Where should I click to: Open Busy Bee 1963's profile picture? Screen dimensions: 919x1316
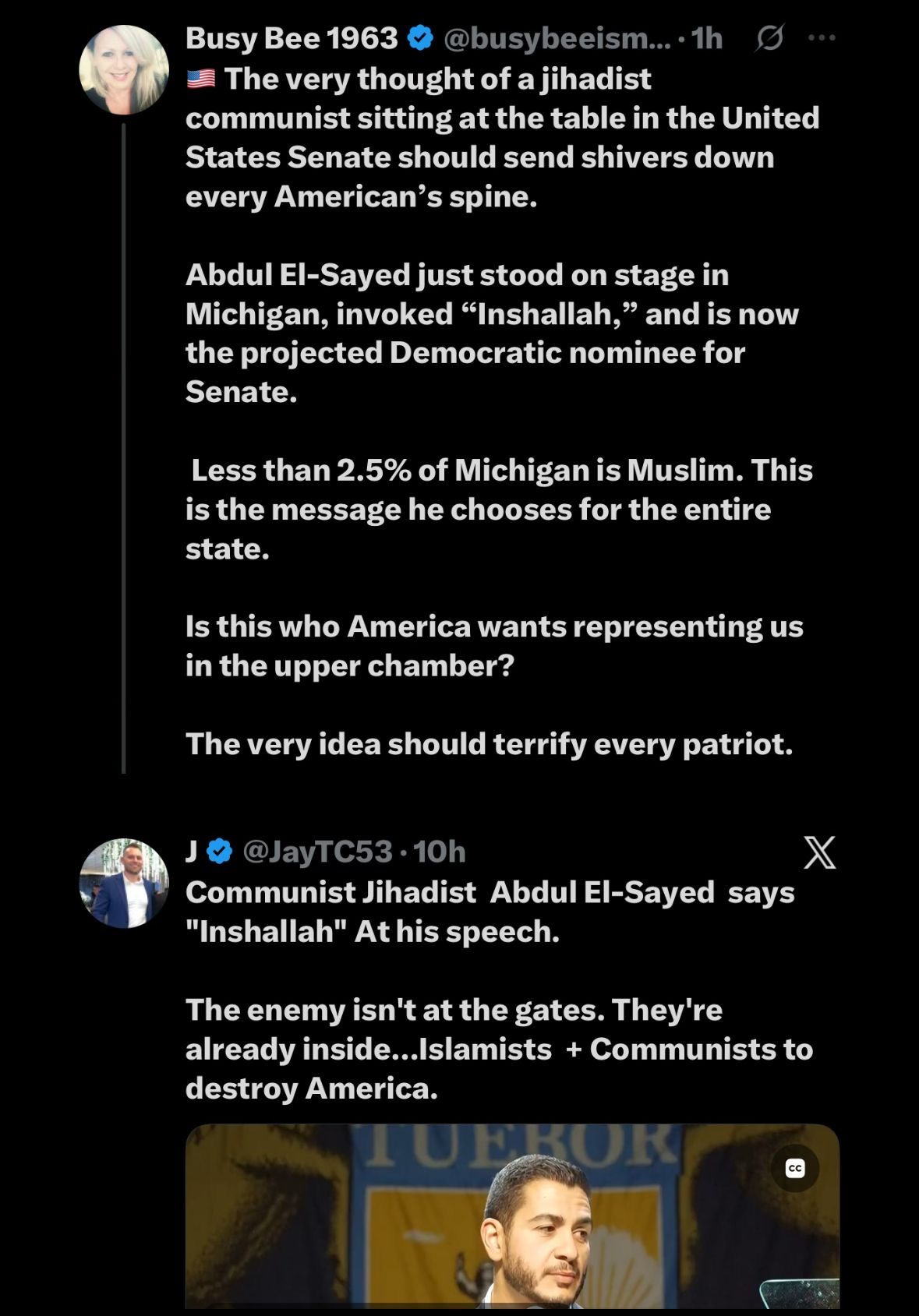pos(124,70)
